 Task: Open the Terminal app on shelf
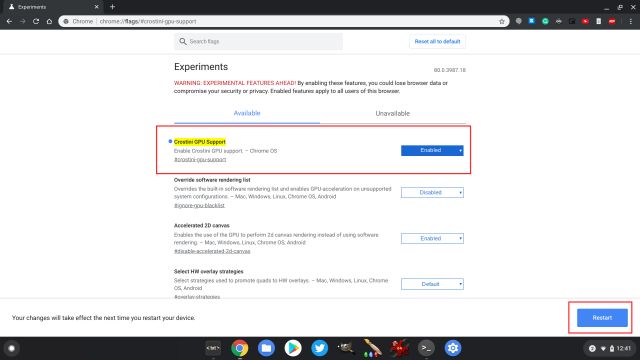pos(426,348)
